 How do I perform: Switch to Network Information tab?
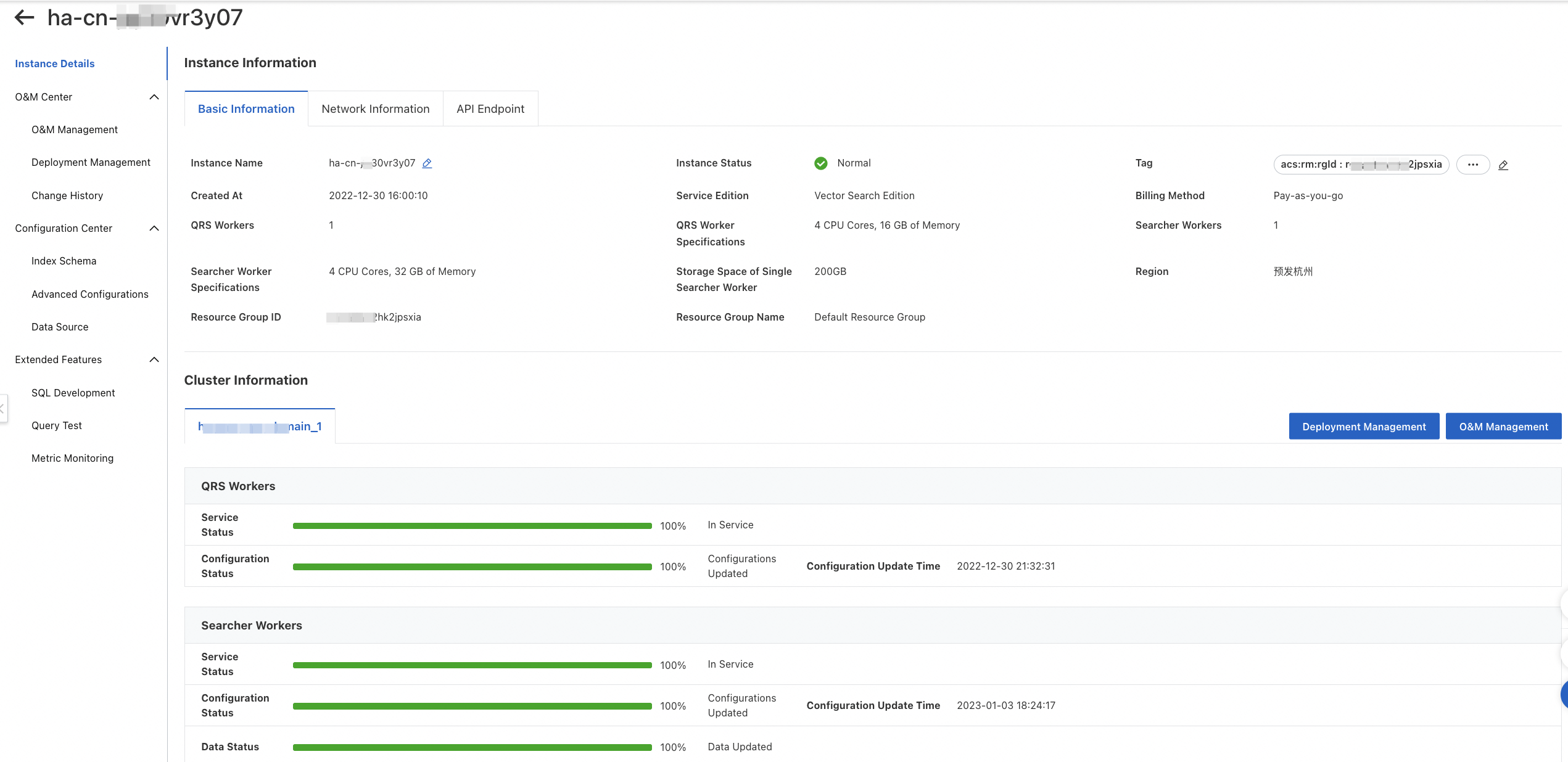pos(375,109)
